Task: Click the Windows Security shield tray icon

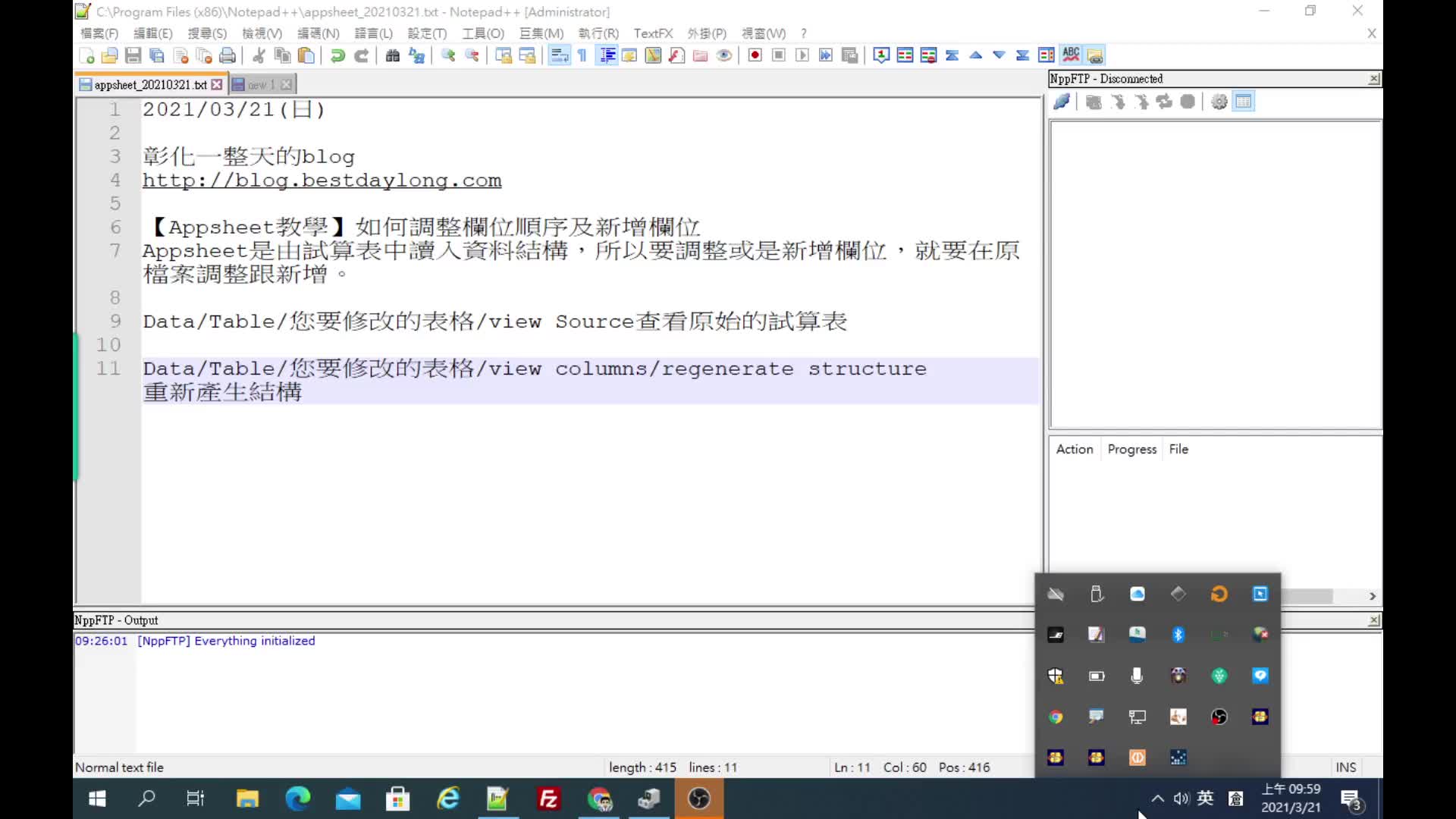Action: (1056, 676)
